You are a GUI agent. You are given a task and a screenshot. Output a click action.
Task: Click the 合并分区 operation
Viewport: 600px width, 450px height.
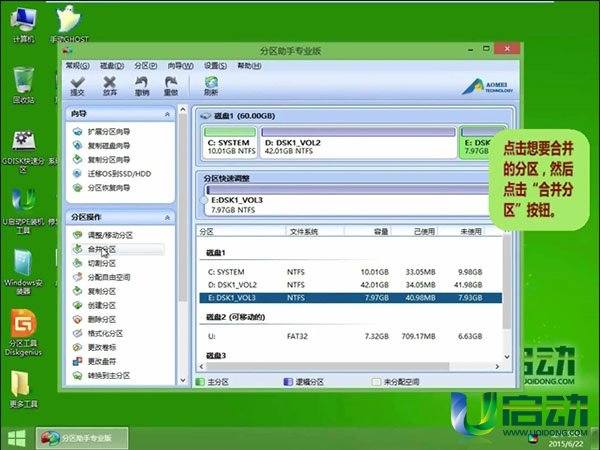coord(118,249)
